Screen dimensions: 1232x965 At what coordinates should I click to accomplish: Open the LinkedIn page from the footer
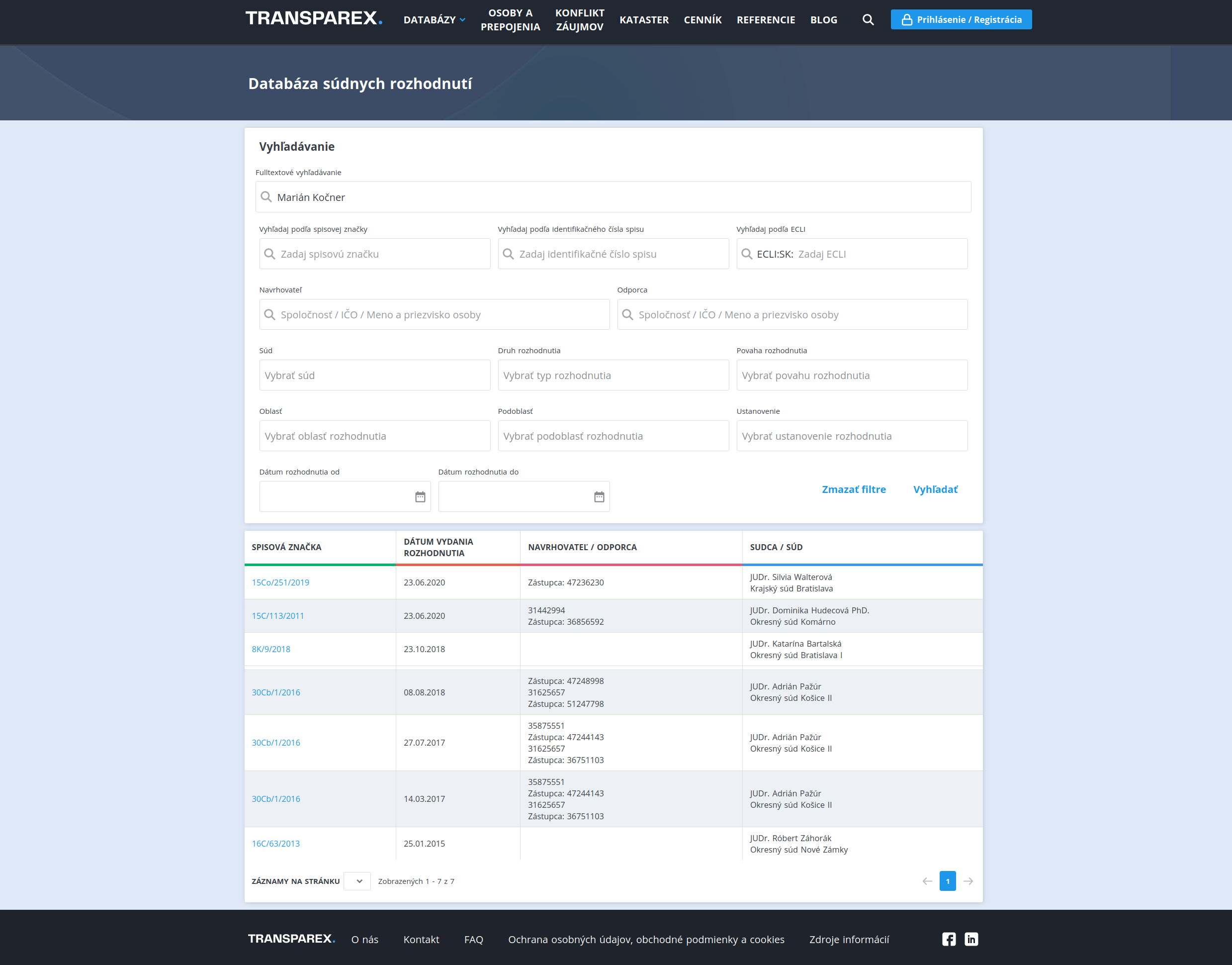coord(970,939)
